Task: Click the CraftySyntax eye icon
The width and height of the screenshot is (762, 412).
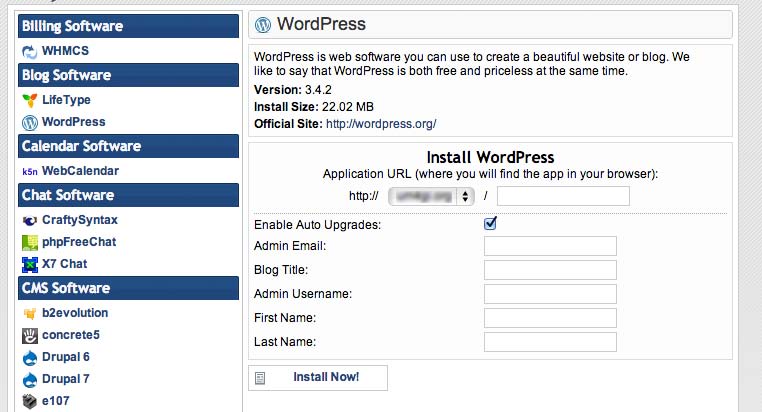Action: [x=30, y=221]
